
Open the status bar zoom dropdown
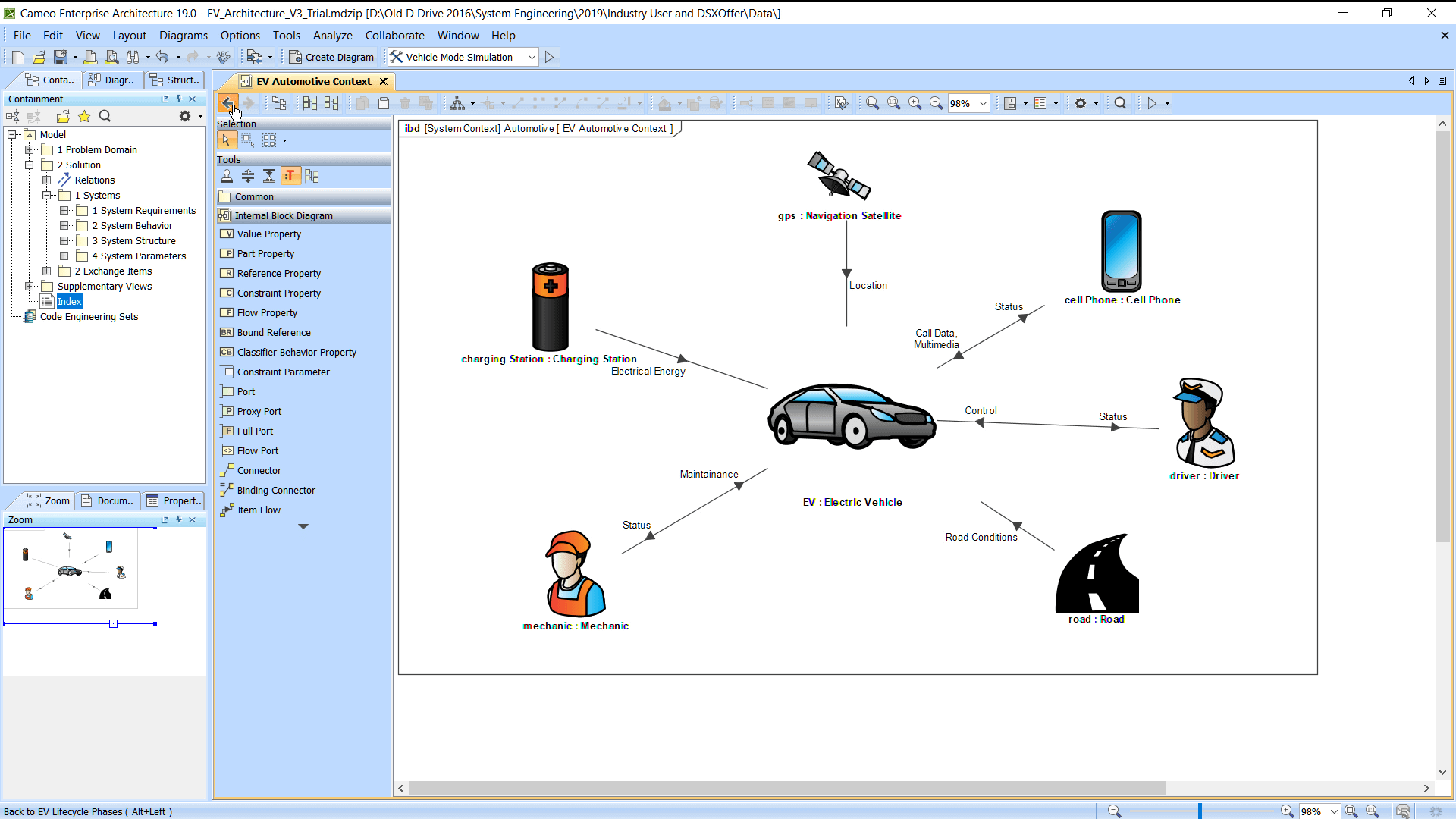(x=1334, y=811)
